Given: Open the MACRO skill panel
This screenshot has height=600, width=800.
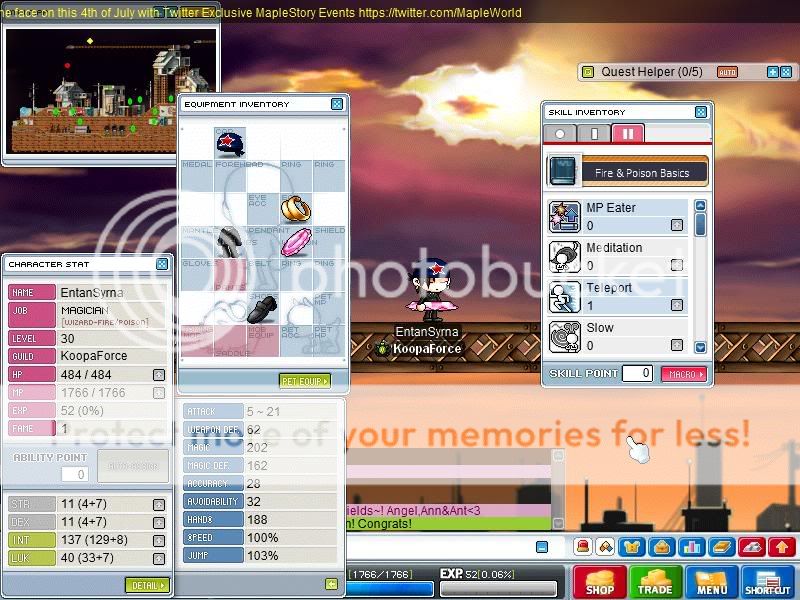Looking at the screenshot, I should click(683, 374).
